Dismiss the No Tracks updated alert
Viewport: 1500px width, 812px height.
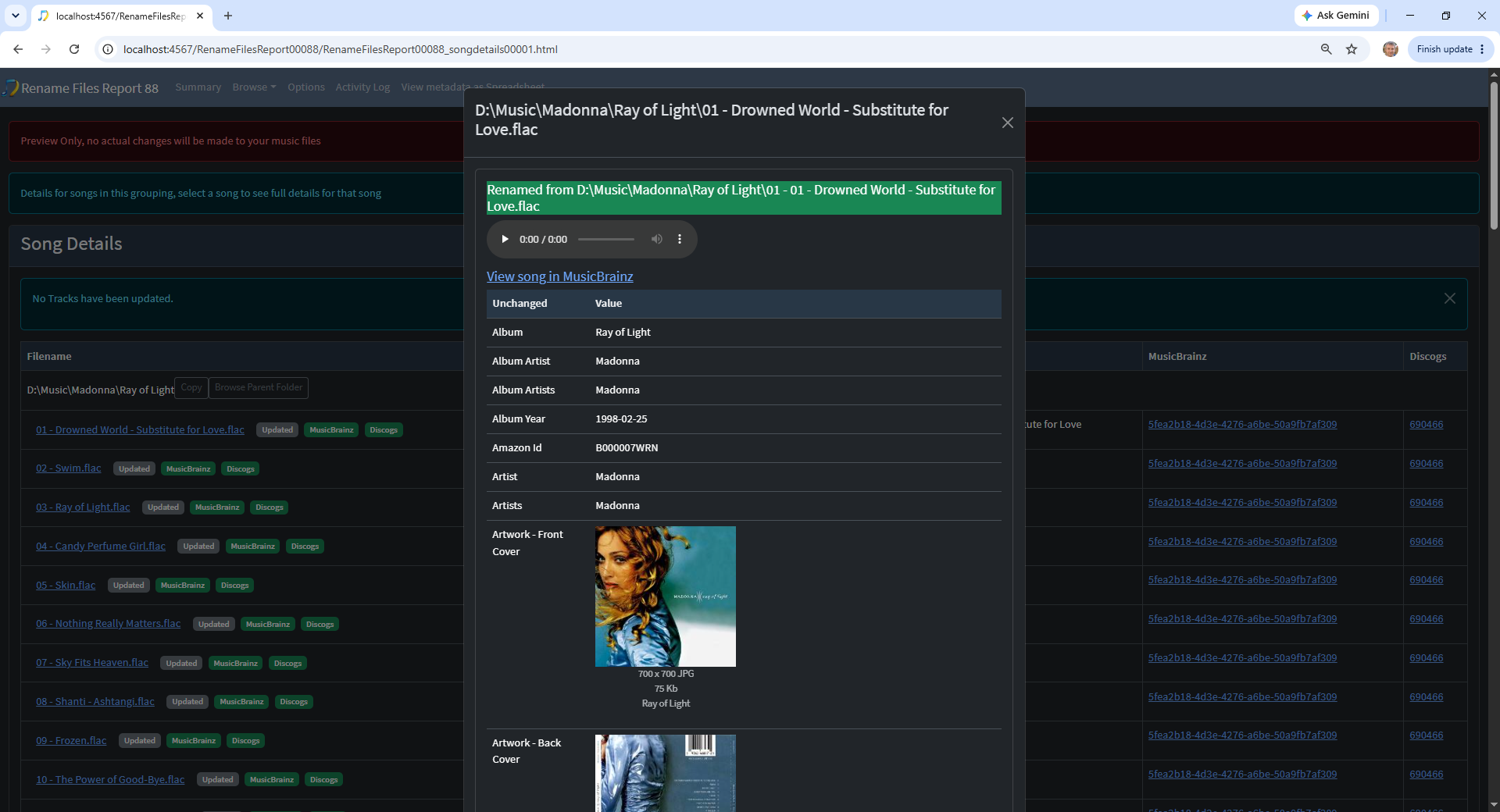pyautogui.click(x=1449, y=298)
